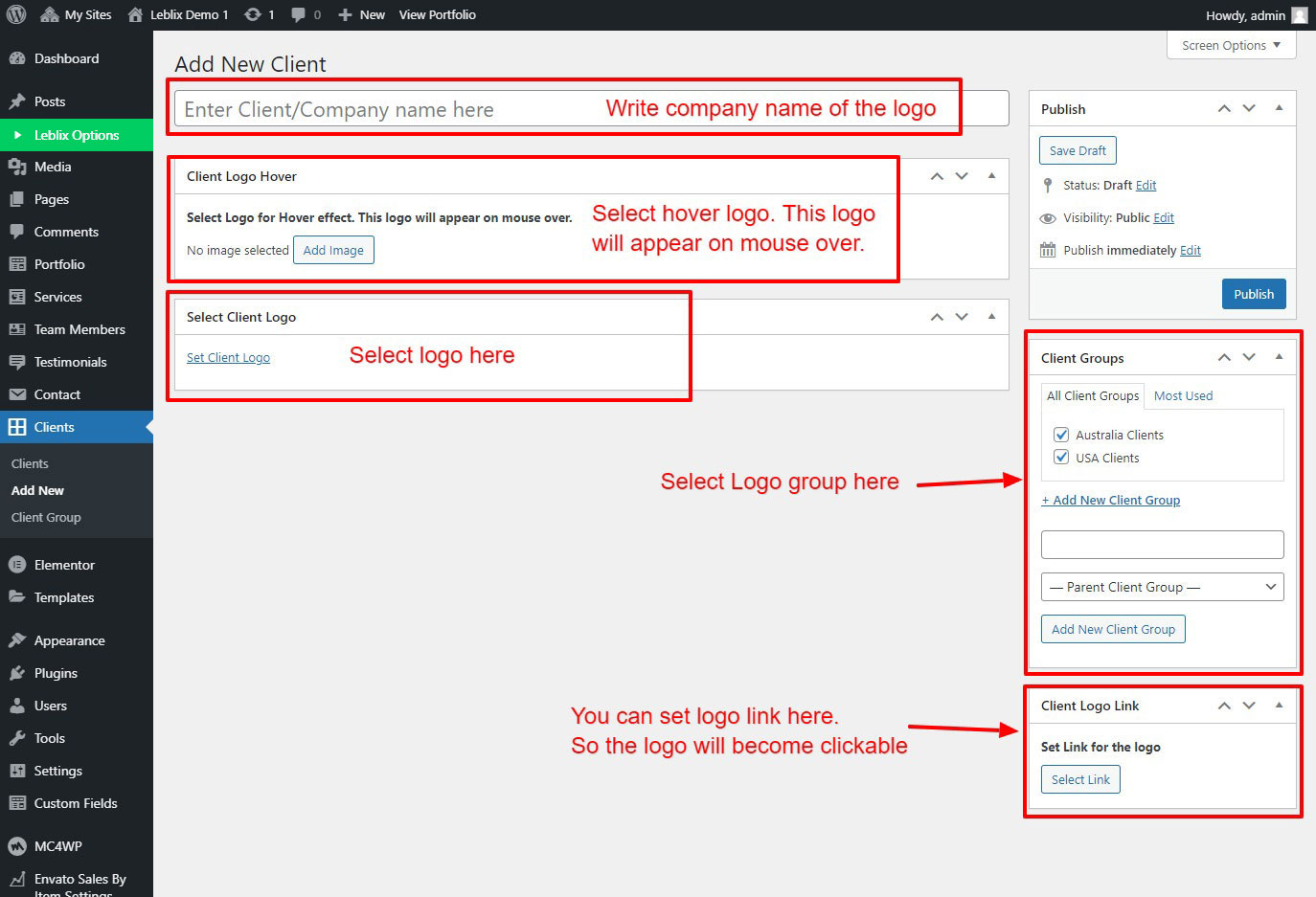This screenshot has width=1316, height=897.
Task: Expand the Screen Options dropdown
Action: click(x=1231, y=45)
